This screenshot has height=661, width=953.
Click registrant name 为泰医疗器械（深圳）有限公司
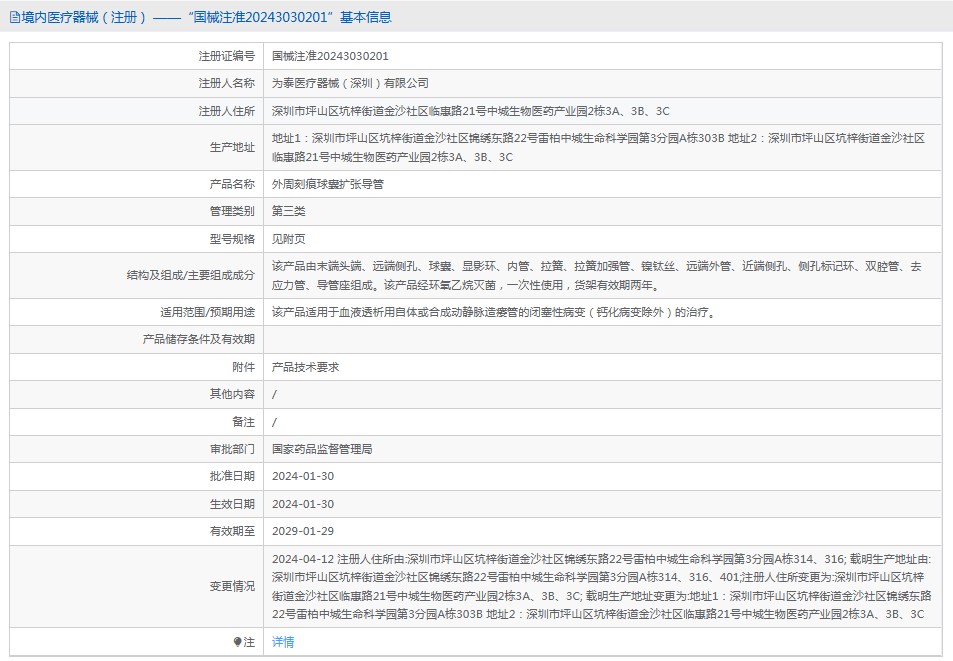350,83
